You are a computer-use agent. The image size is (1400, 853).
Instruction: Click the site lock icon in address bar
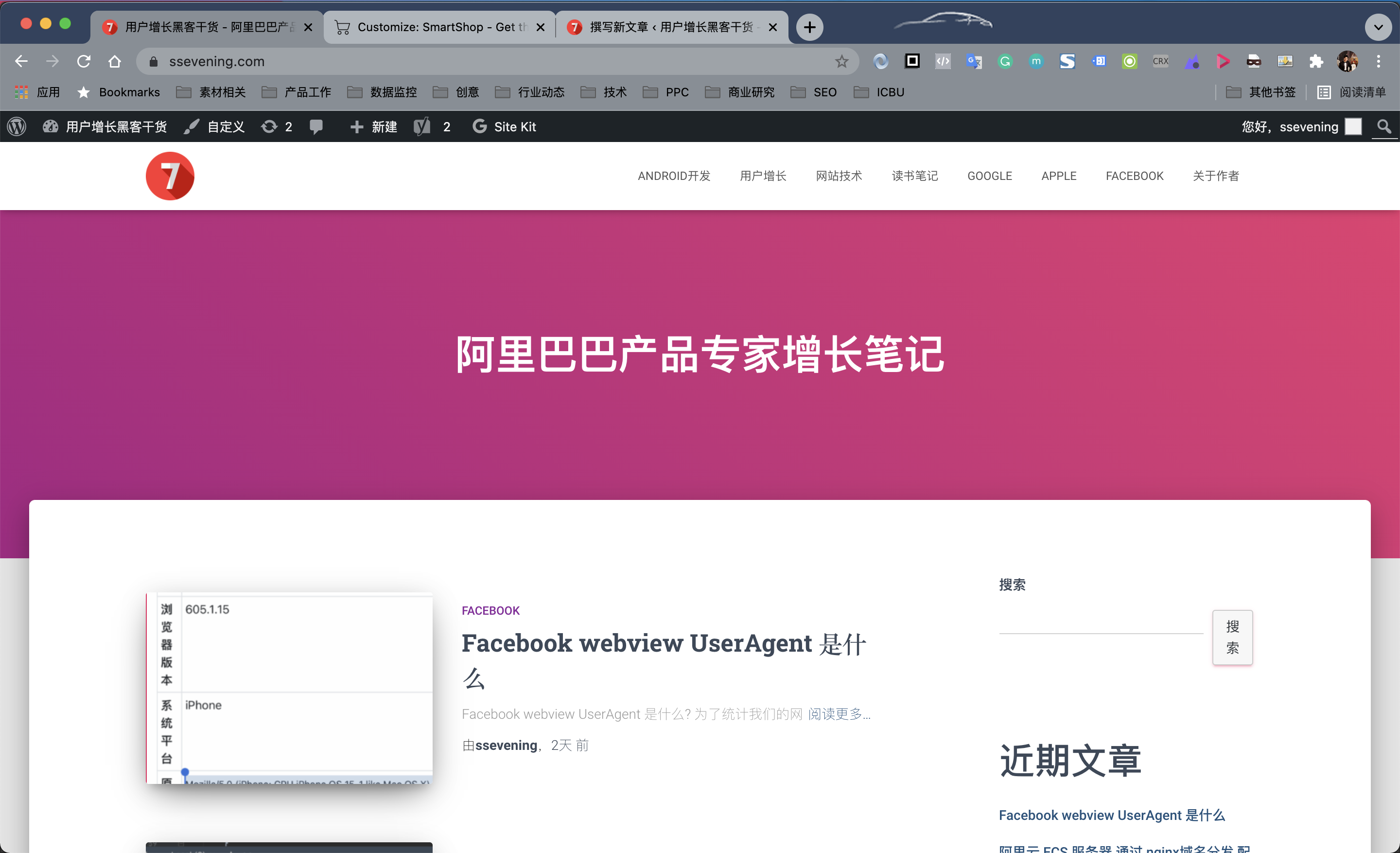click(154, 61)
